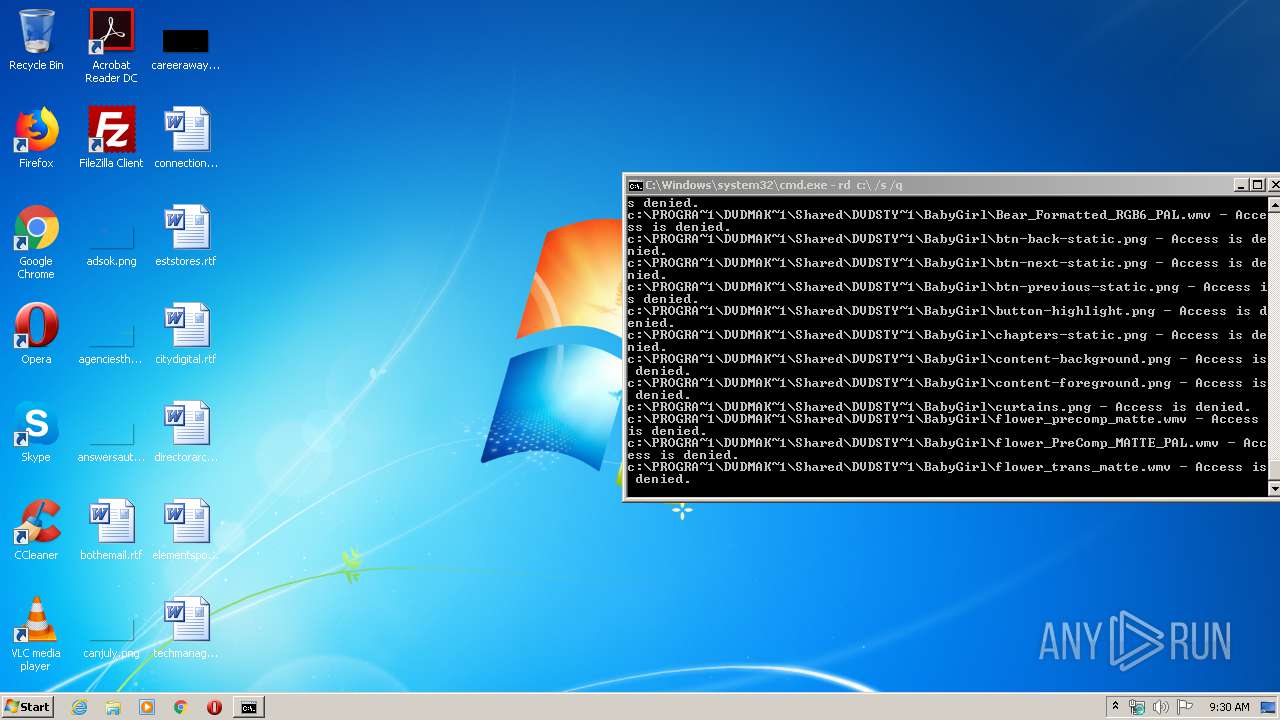Image resolution: width=1280 pixels, height=720 pixels.
Task: Launch Acrobat Reader DC shortcut
Action: [111, 46]
